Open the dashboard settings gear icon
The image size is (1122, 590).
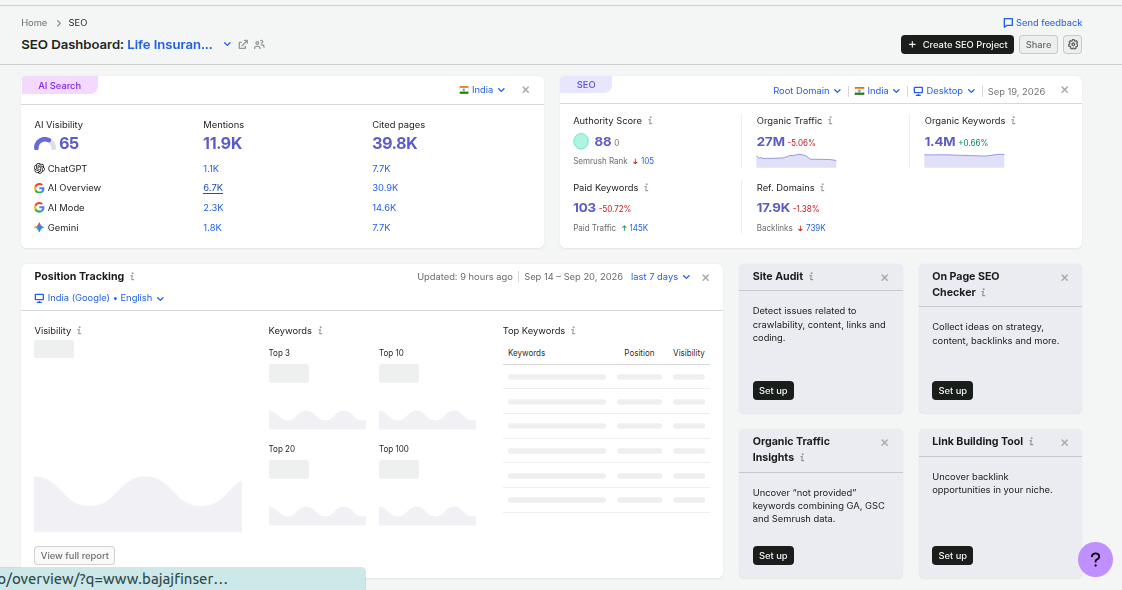pyautogui.click(x=1073, y=44)
